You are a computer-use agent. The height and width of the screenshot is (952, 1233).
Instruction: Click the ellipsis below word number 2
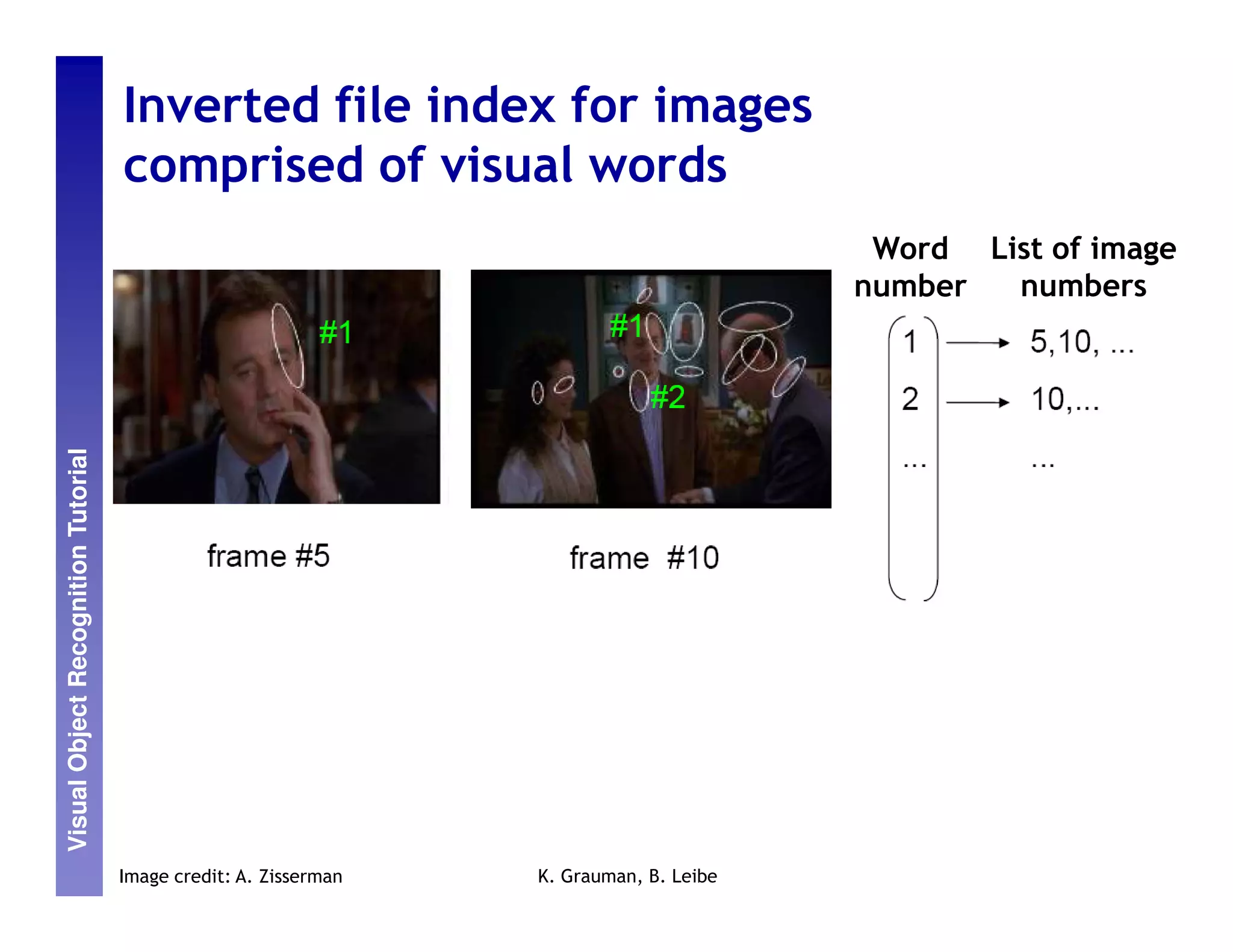pyautogui.click(x=915, y=465)
